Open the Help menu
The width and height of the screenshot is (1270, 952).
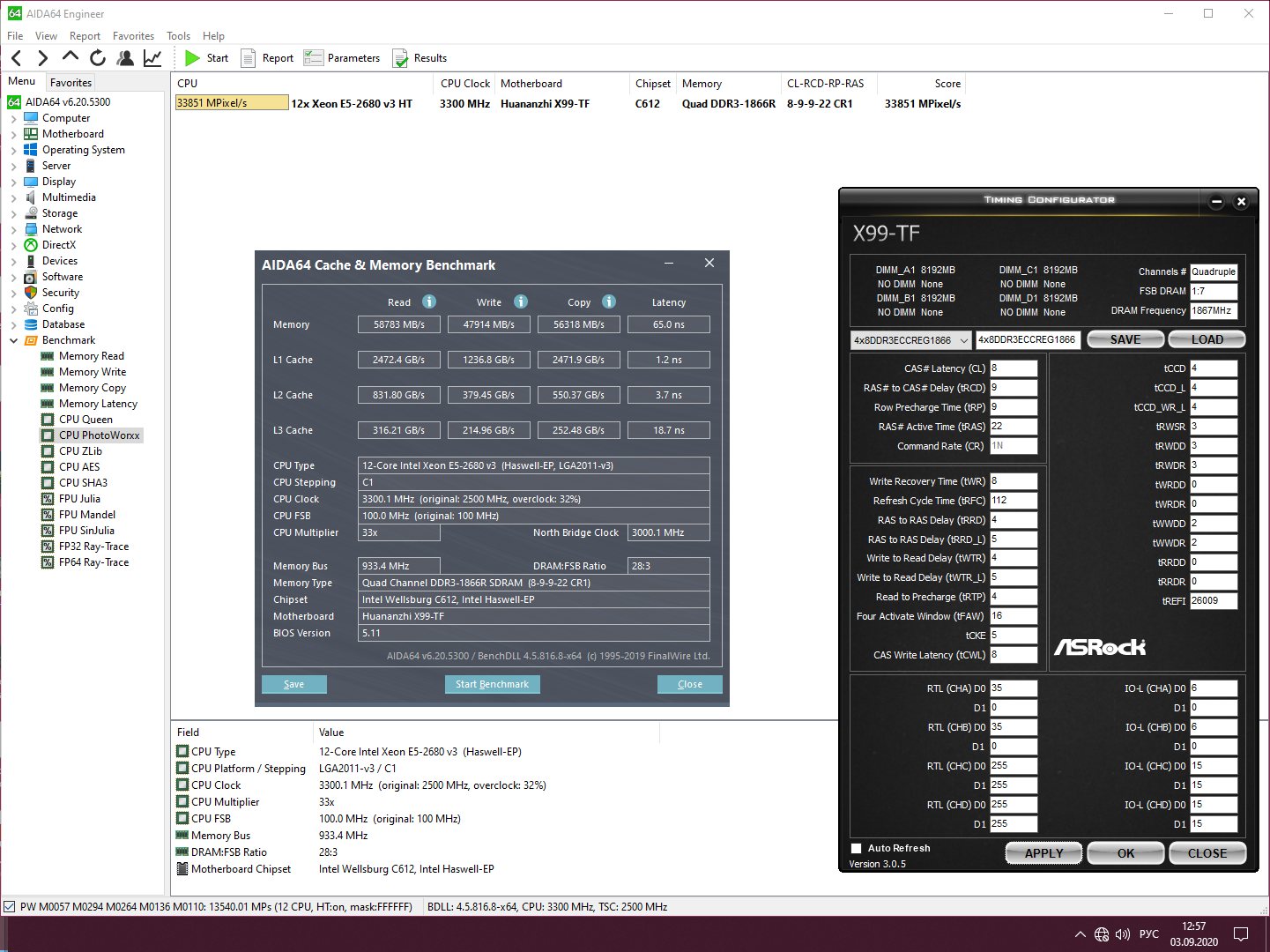213,36
